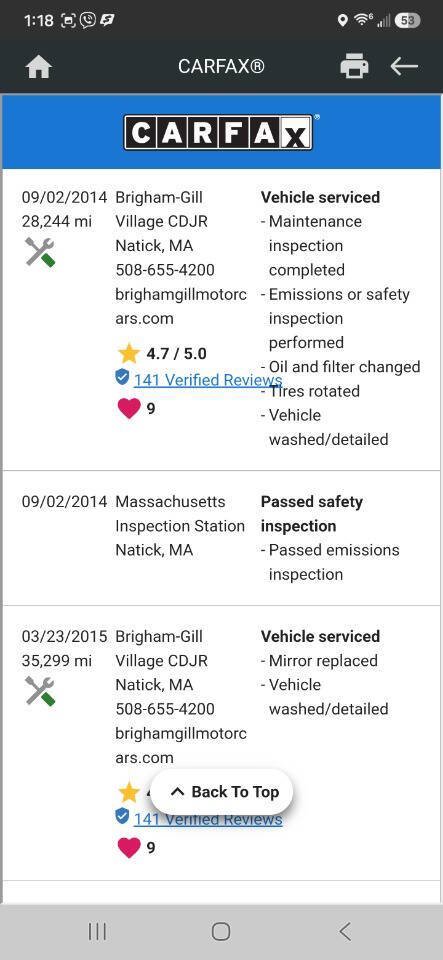Tap the heart icon in 03/23/2015 record
The image size is (443, 960).
tap(128, 847)
